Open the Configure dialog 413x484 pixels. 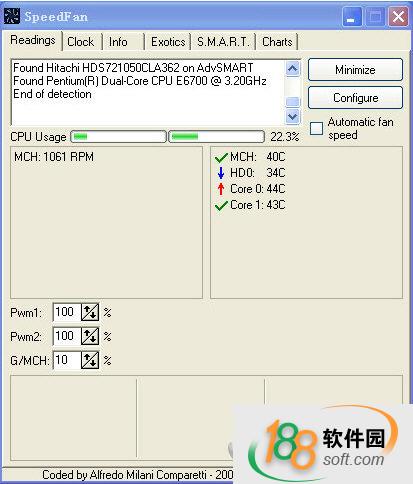tap(355, 98)
